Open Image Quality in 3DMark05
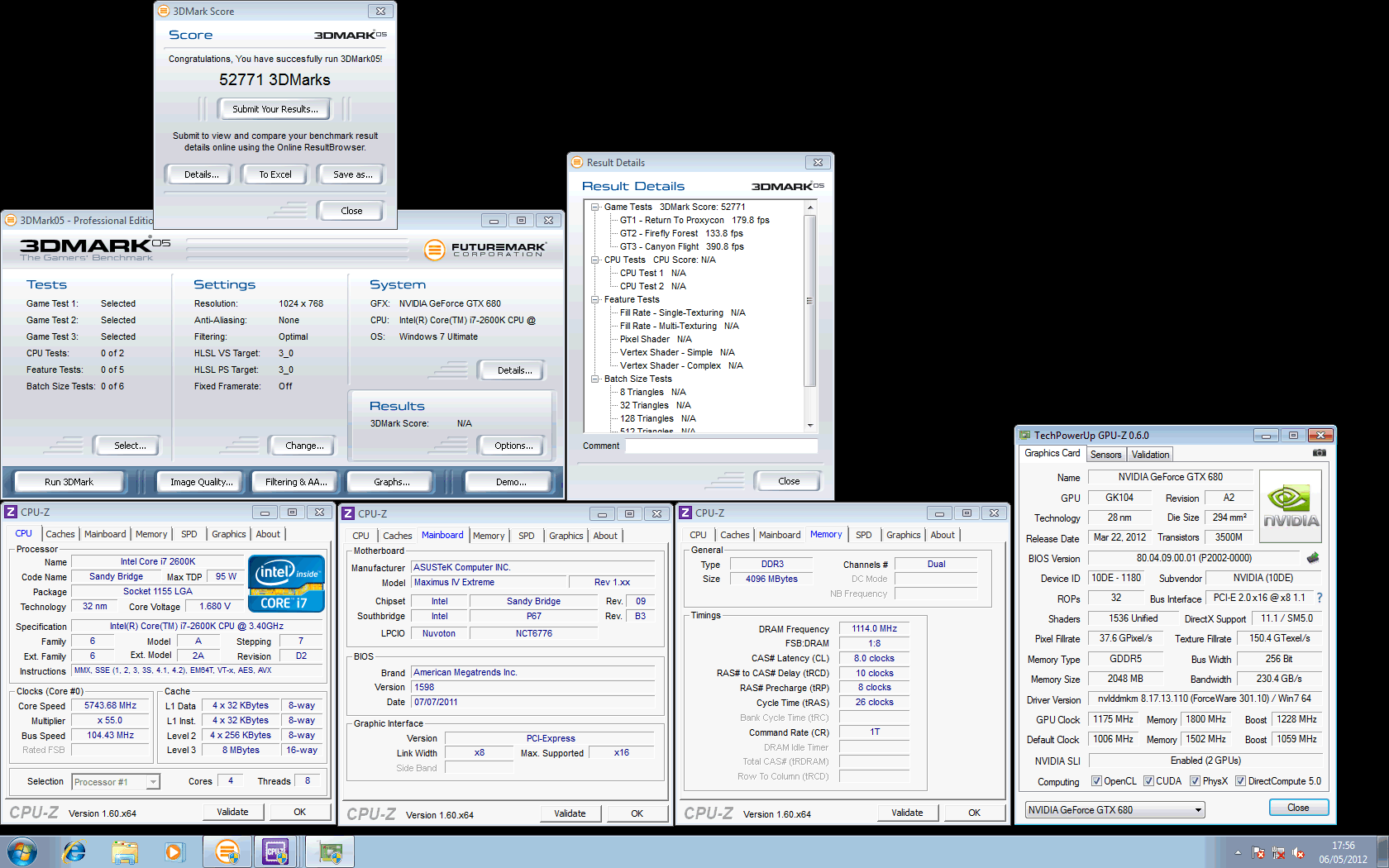Viewport: 1389px width, 868px height. pos(201,482)
